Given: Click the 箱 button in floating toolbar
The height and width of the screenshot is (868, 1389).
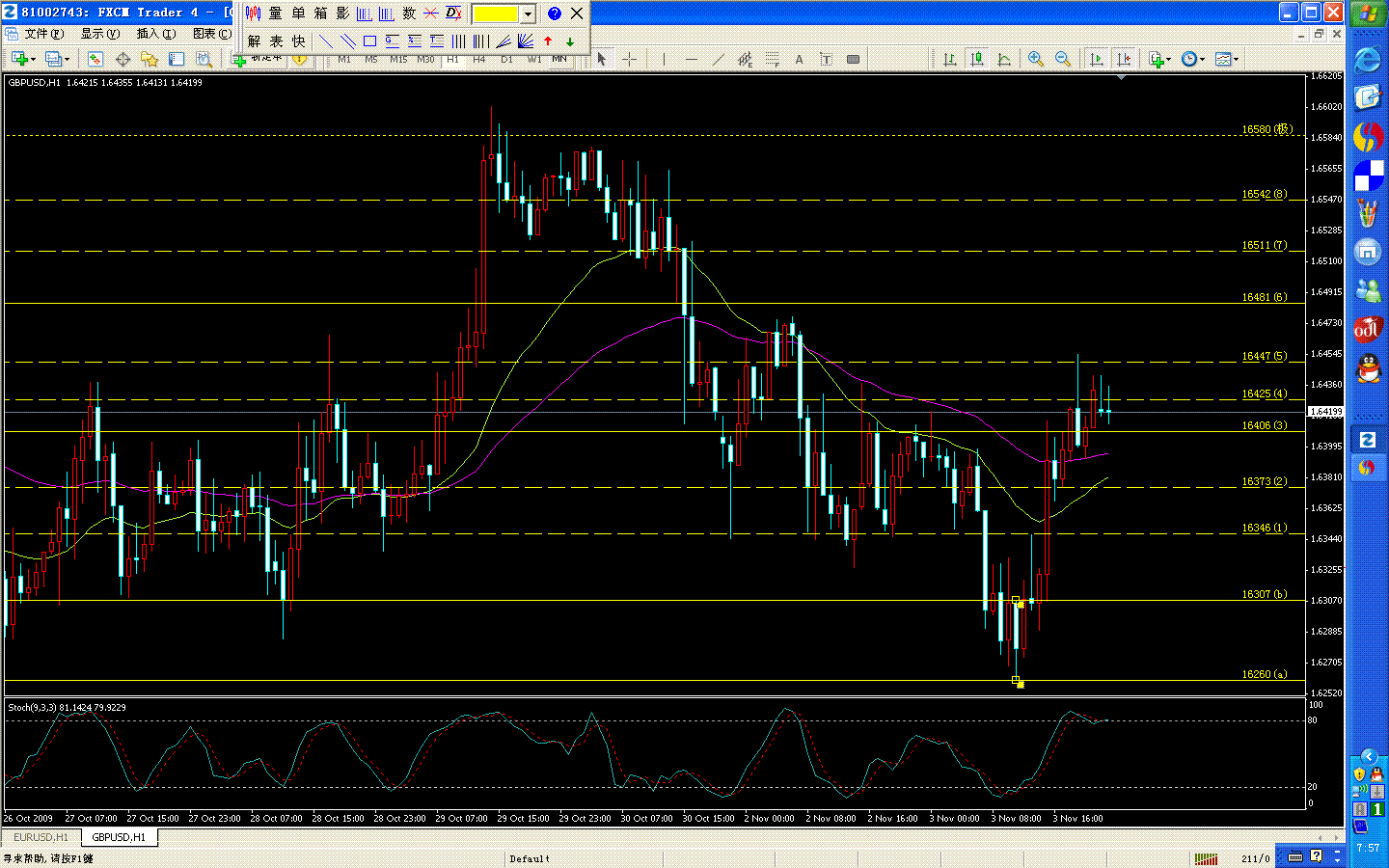Looking at the screenshot, I should point(320,14).
